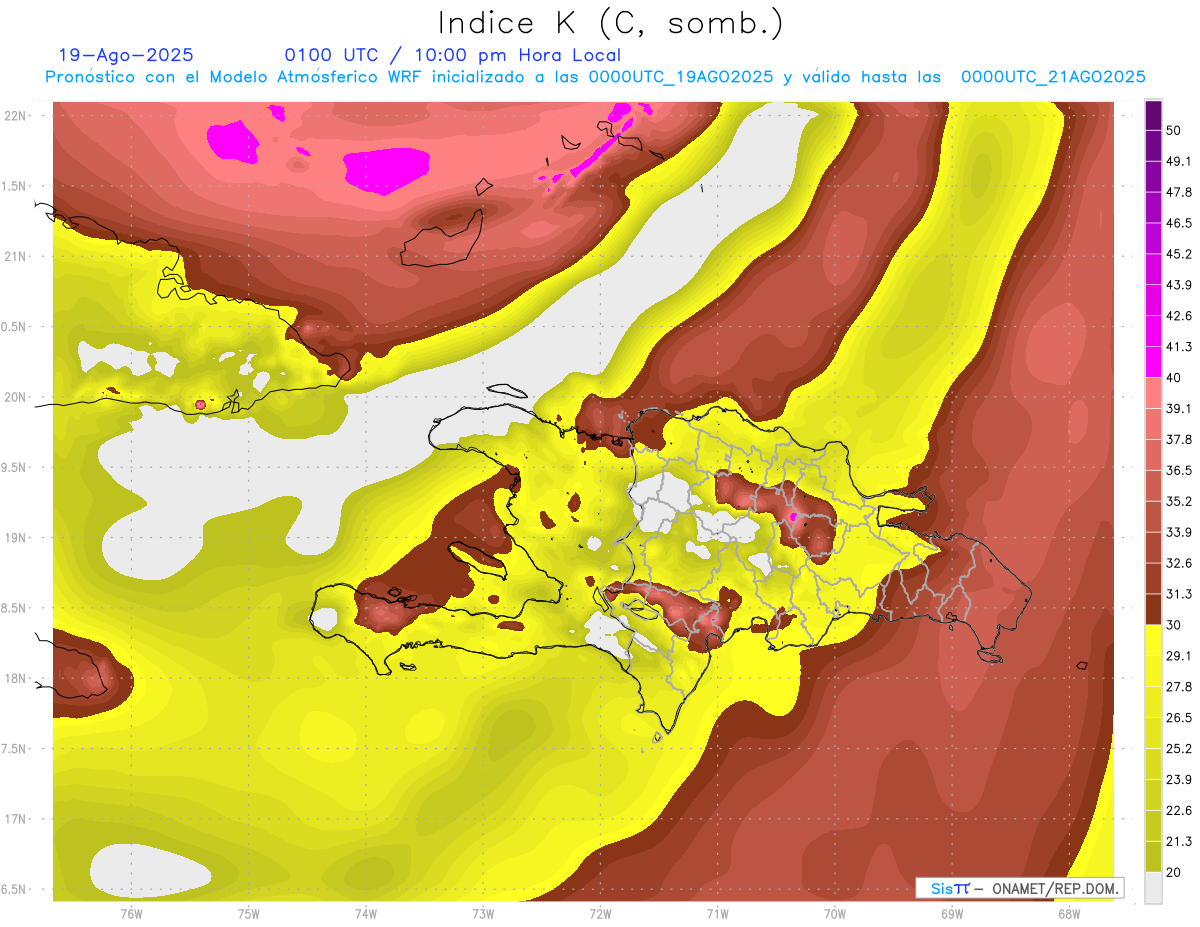Click the colorbar value '29.1'

(x=1179, y=656)
